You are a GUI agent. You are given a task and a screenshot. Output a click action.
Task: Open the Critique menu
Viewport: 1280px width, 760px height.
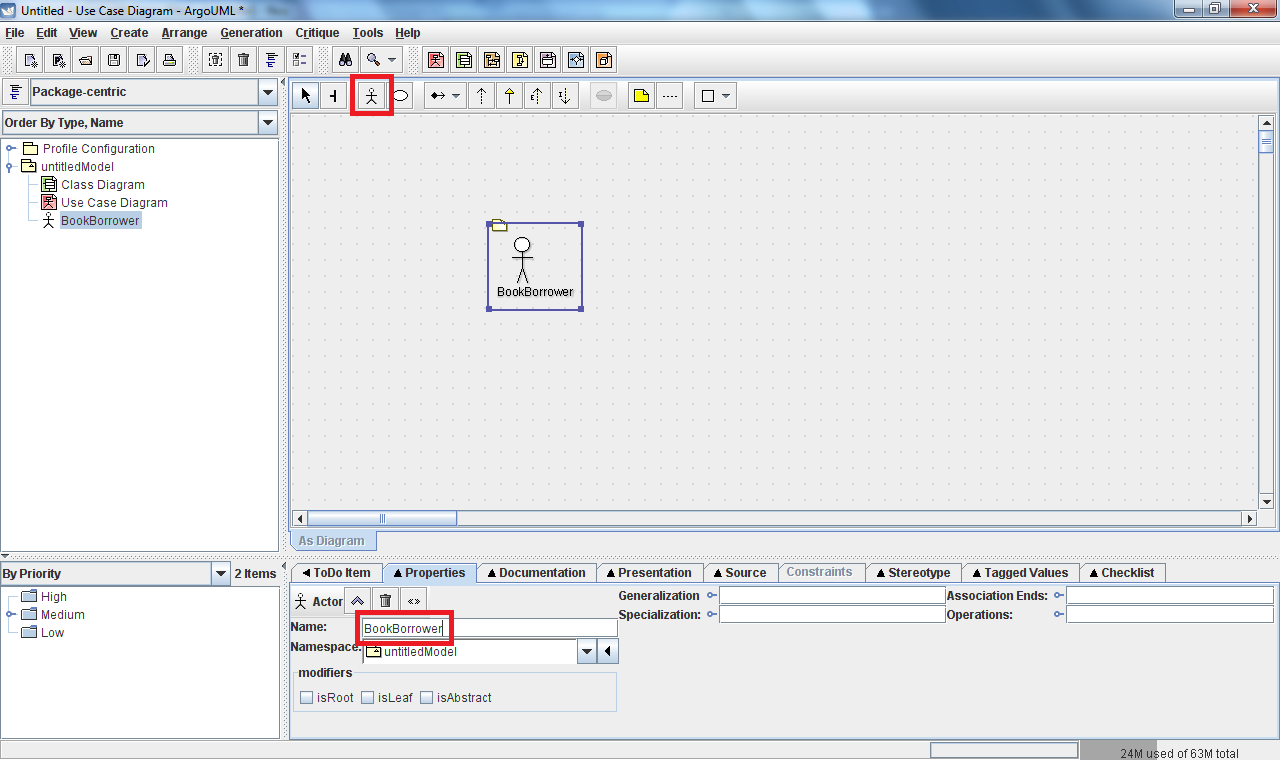click(x=317, y=33)
